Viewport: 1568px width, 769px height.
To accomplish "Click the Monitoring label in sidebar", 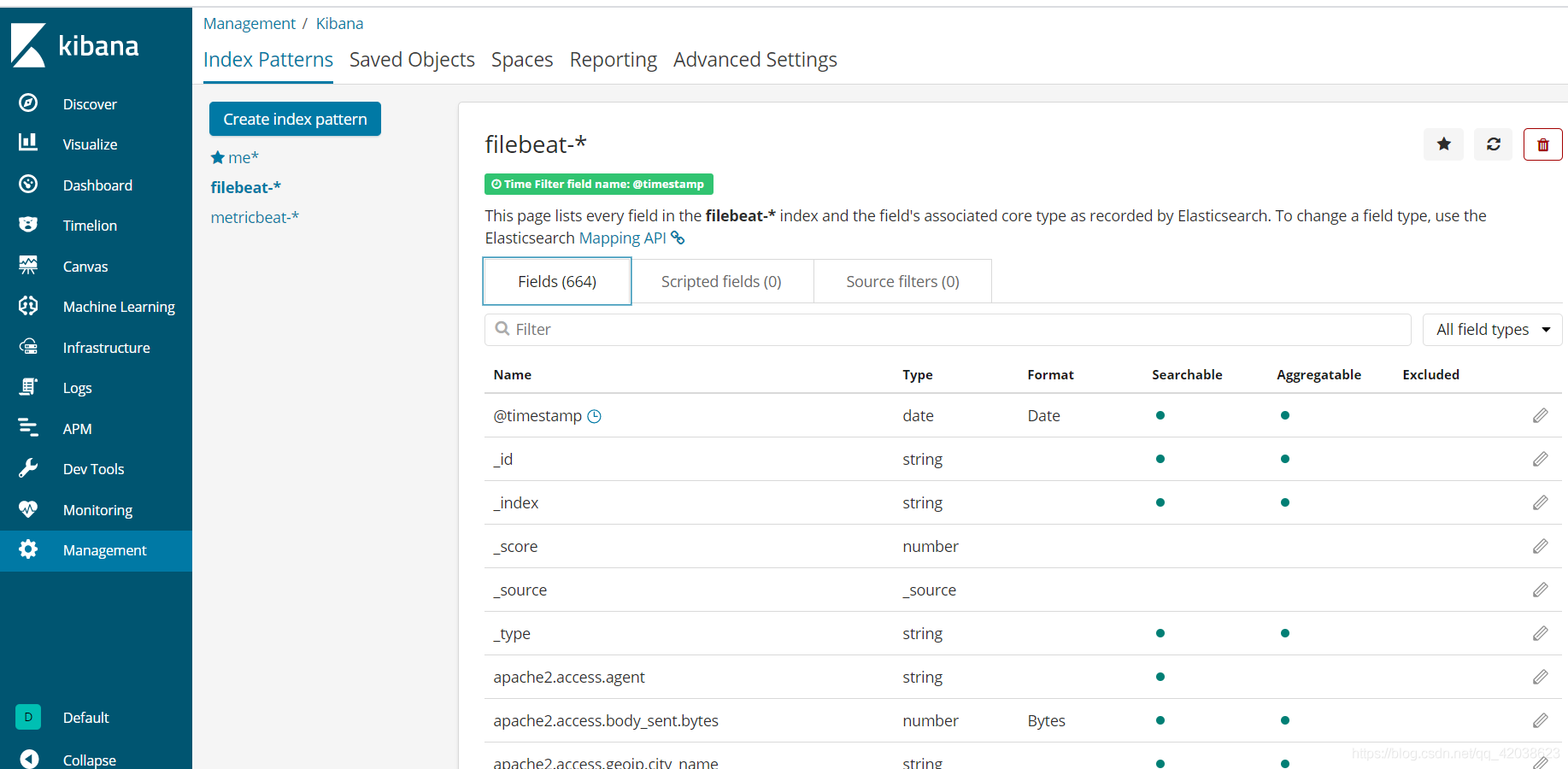I will click(x=97, y=510).
